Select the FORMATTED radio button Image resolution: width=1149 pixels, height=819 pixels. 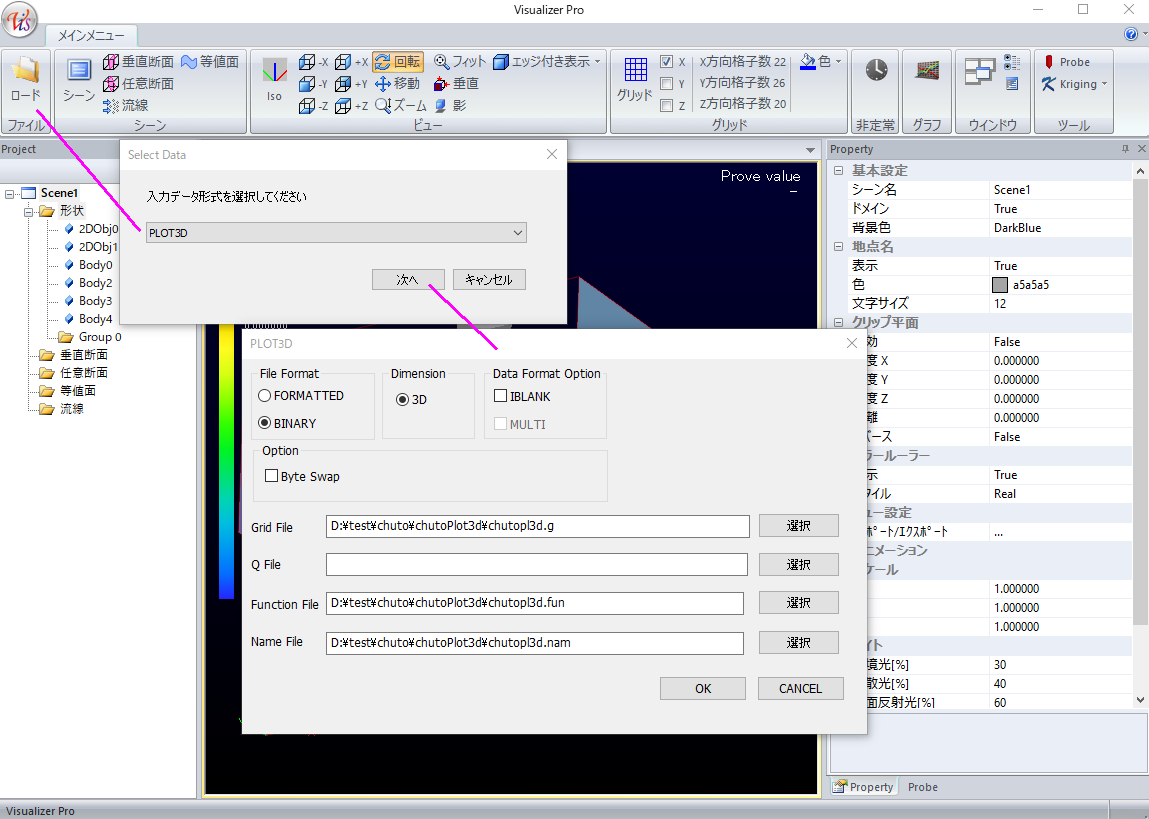click(x=265, y=396)
